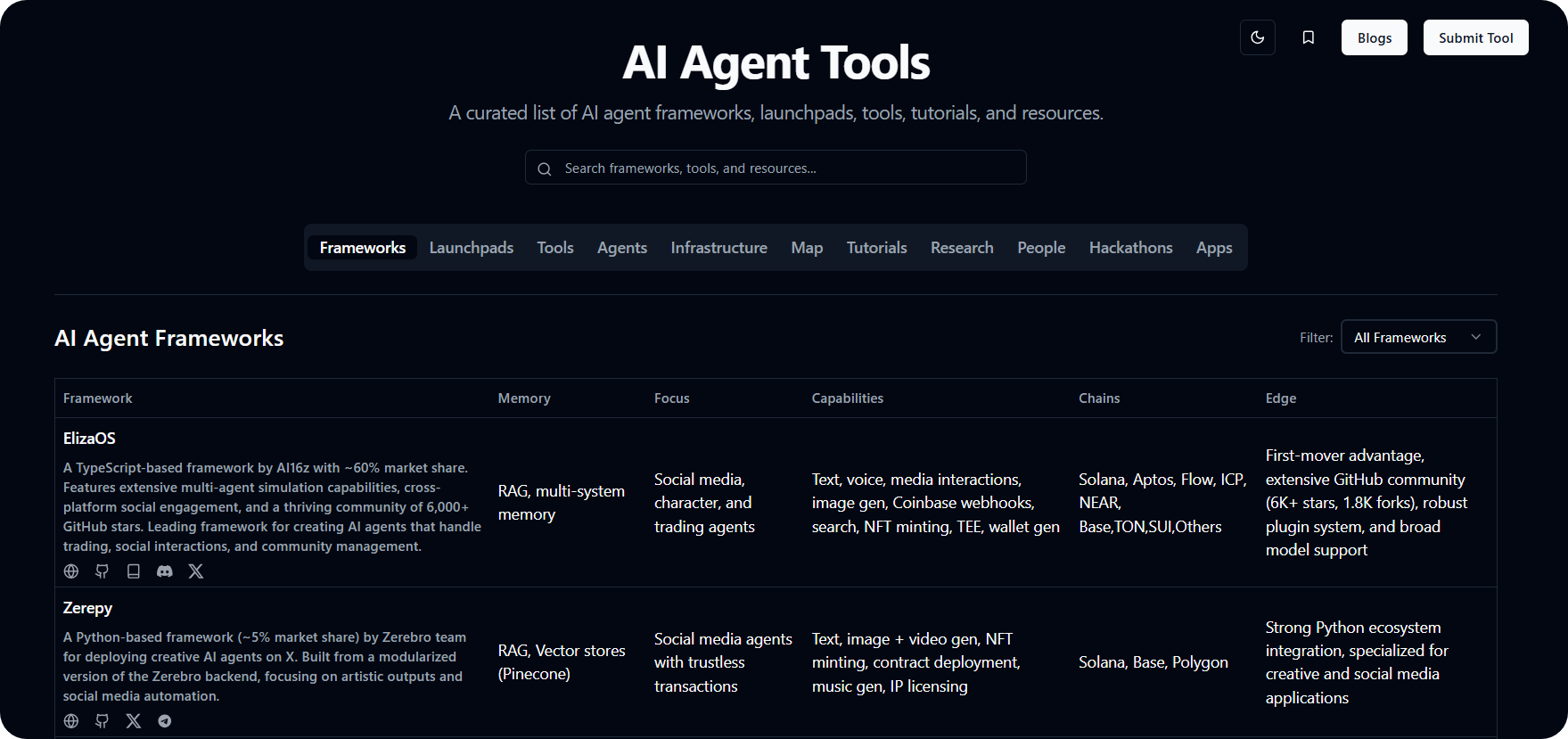Visit the ElizaOS X profile icon
This screenshot has height=739, width=1568.
(196, 571)
